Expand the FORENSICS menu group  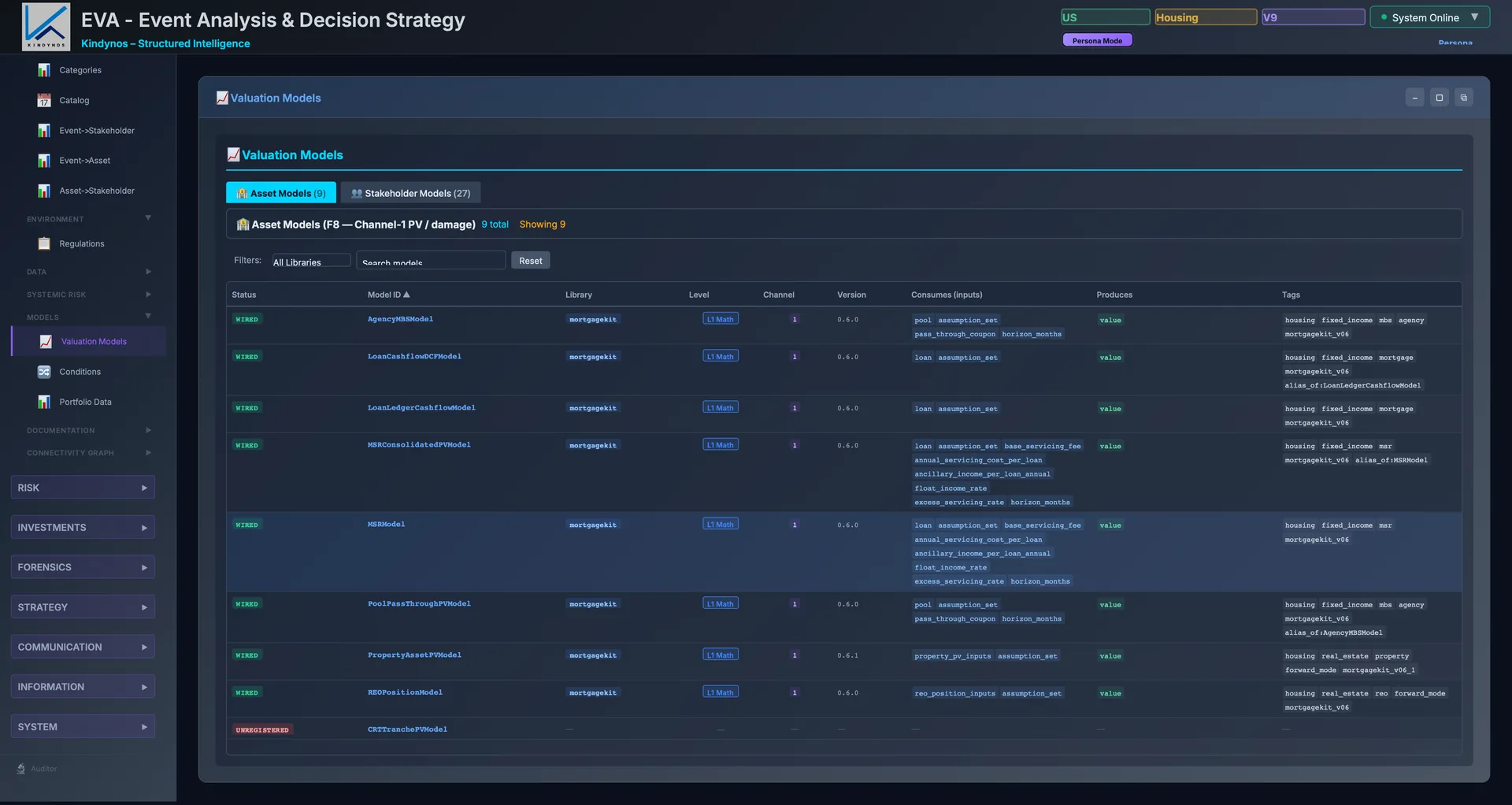[x=83, y=567]
